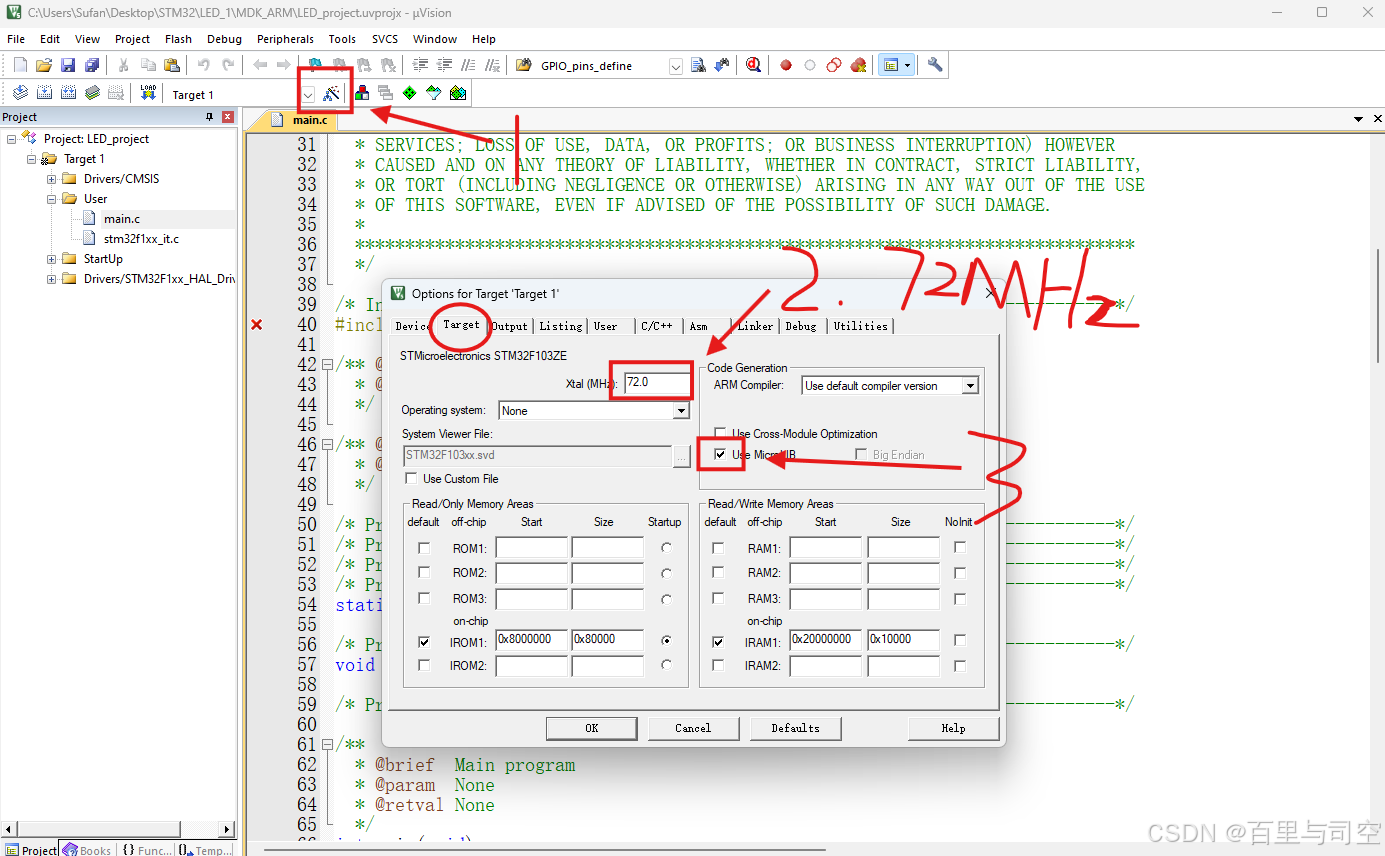
Task: Build the target files icon
Action: tap(44, 93)
